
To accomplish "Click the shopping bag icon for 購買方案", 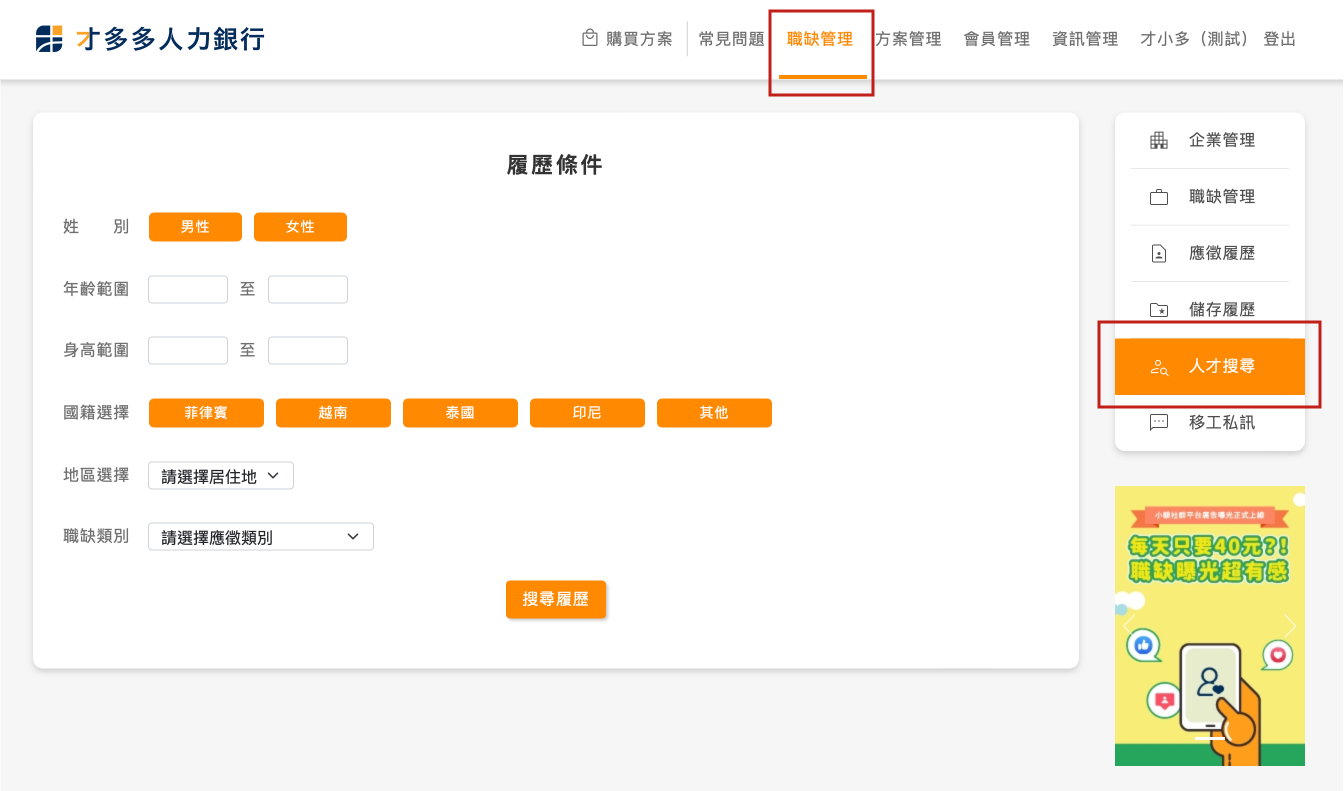I will point(590,38).
